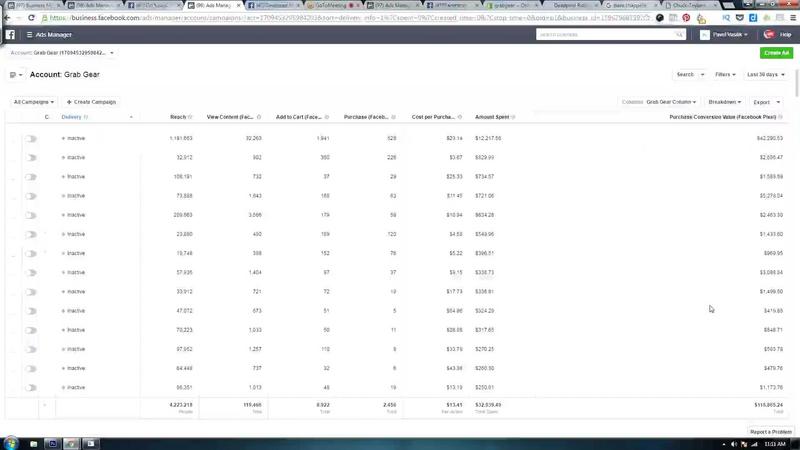Click the Create Campaign button
The height and width of the screenshot is (450, 800).
coord(91,102)
